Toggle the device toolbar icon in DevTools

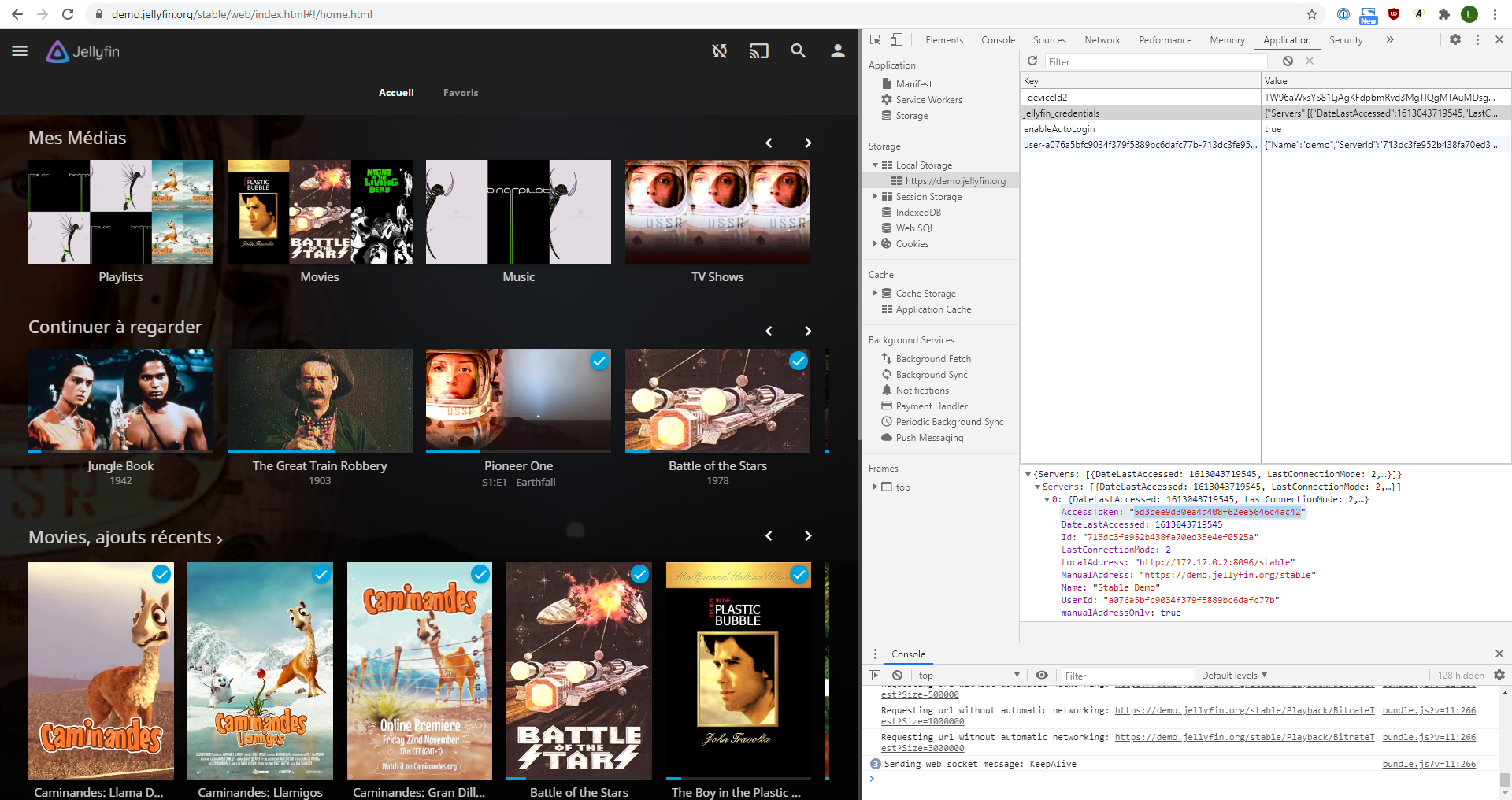pyautogui.click(x=896, y=39)
